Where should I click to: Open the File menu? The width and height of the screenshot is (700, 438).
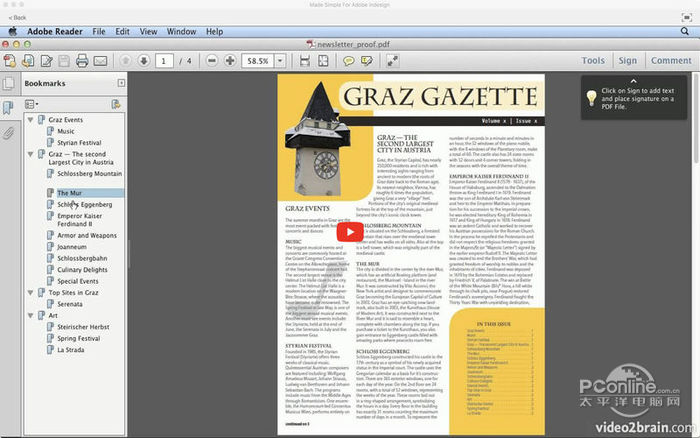99,31
